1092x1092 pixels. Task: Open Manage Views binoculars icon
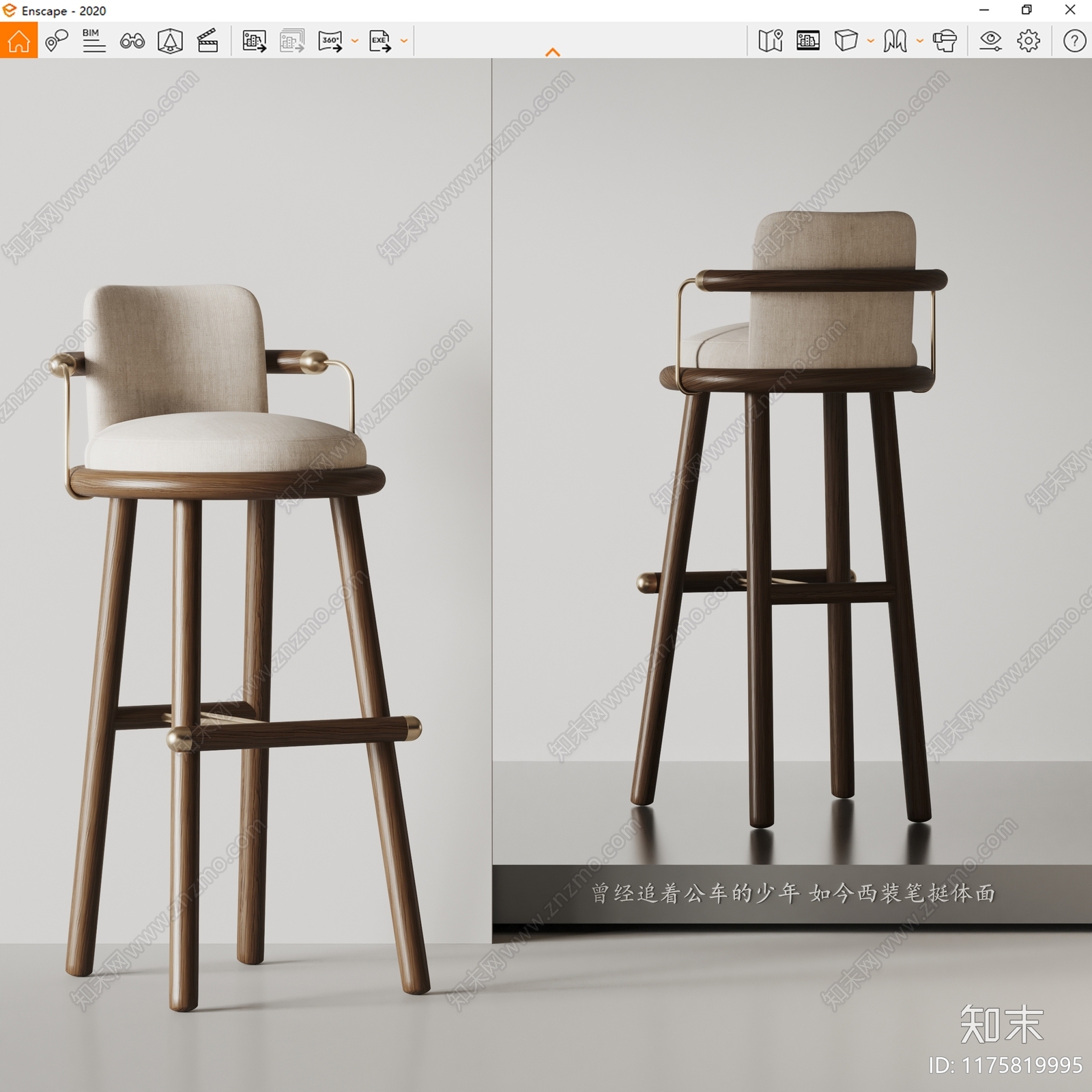coord(132,41)
